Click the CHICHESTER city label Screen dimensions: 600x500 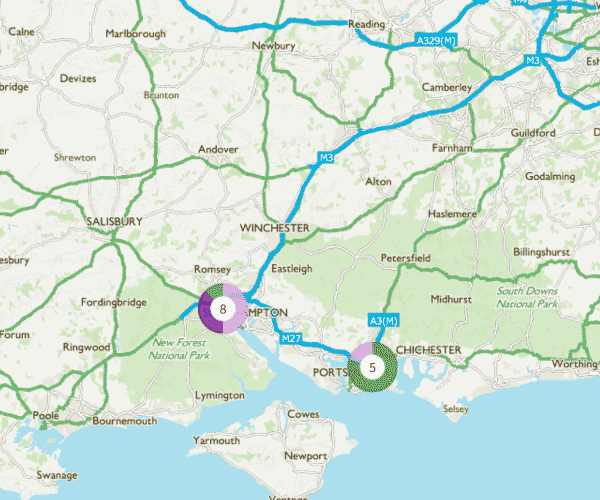(429, 350)
